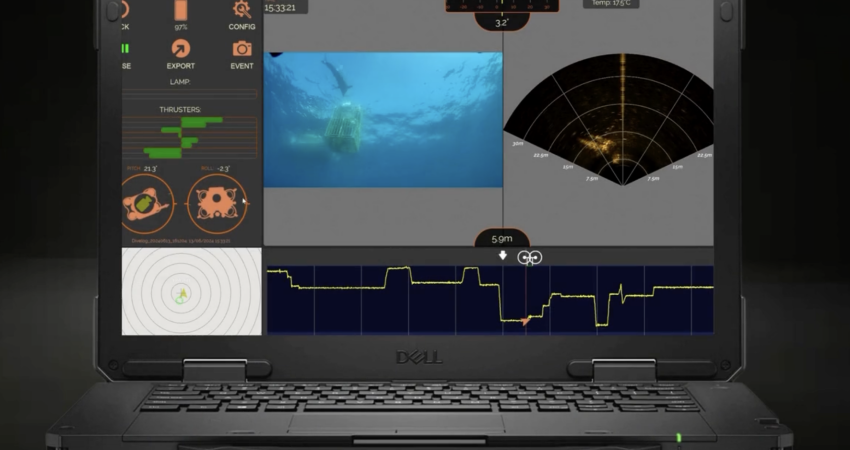Screen dimensions: 850x450
Task: Click the 15:33:21 timestamp label
Action: coord(285,7)
